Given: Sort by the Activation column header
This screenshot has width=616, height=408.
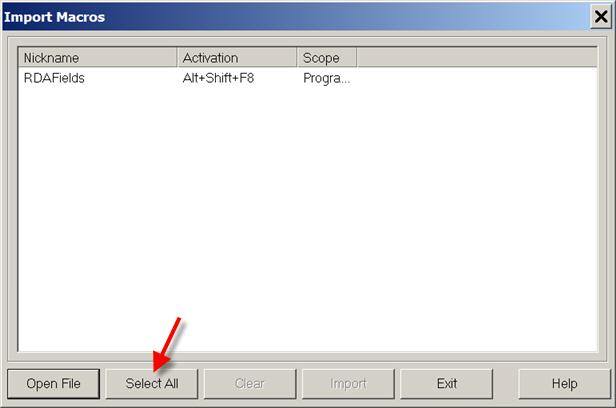Looking at the screenshot, I should [237, 58].
